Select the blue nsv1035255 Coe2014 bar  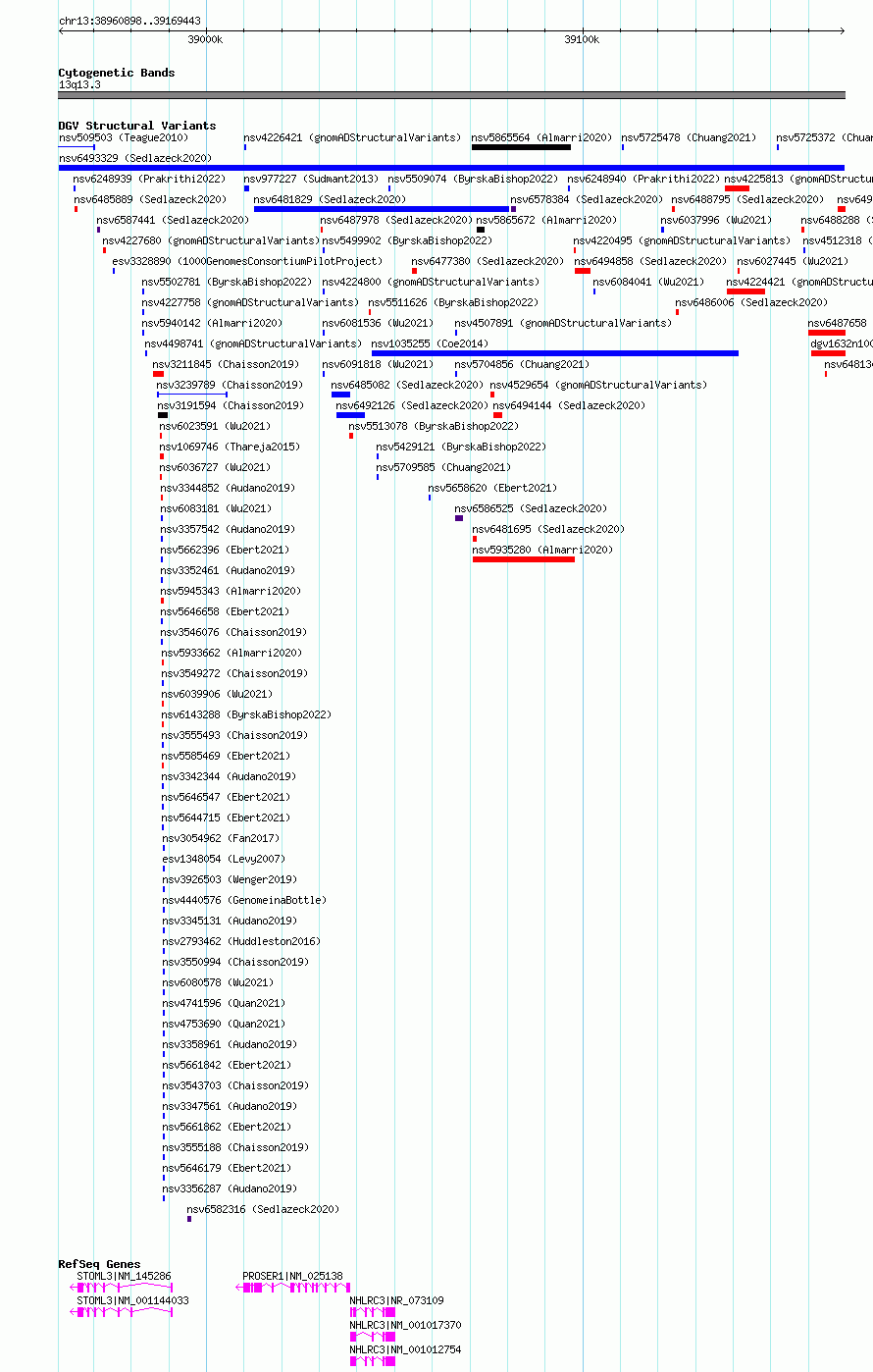point(555,353)
